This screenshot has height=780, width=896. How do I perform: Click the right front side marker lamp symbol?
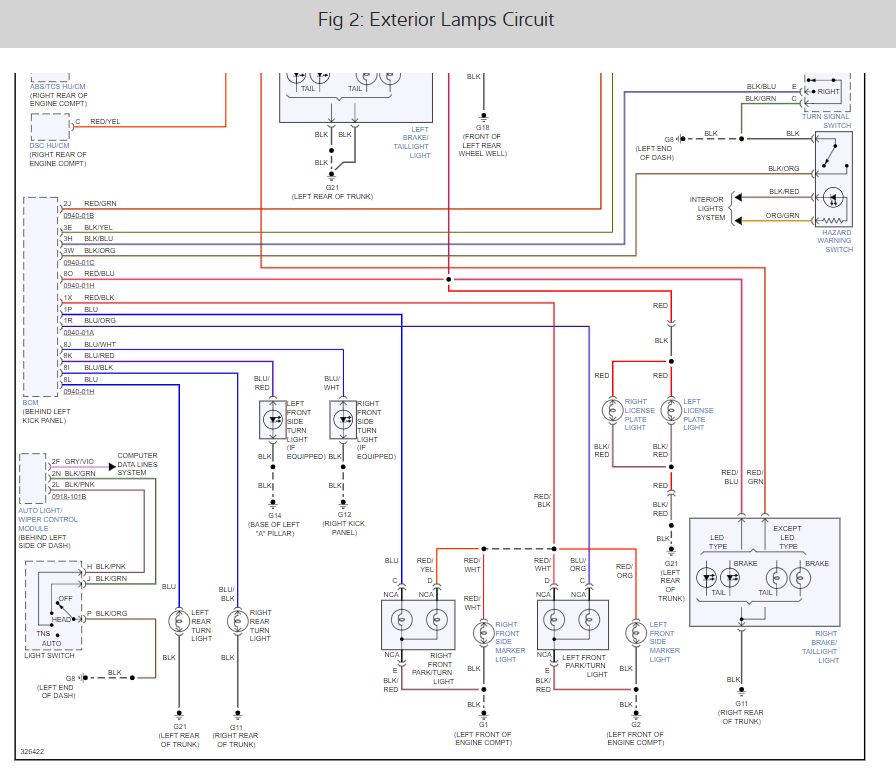pyautogui.click(x=483, y=633)
